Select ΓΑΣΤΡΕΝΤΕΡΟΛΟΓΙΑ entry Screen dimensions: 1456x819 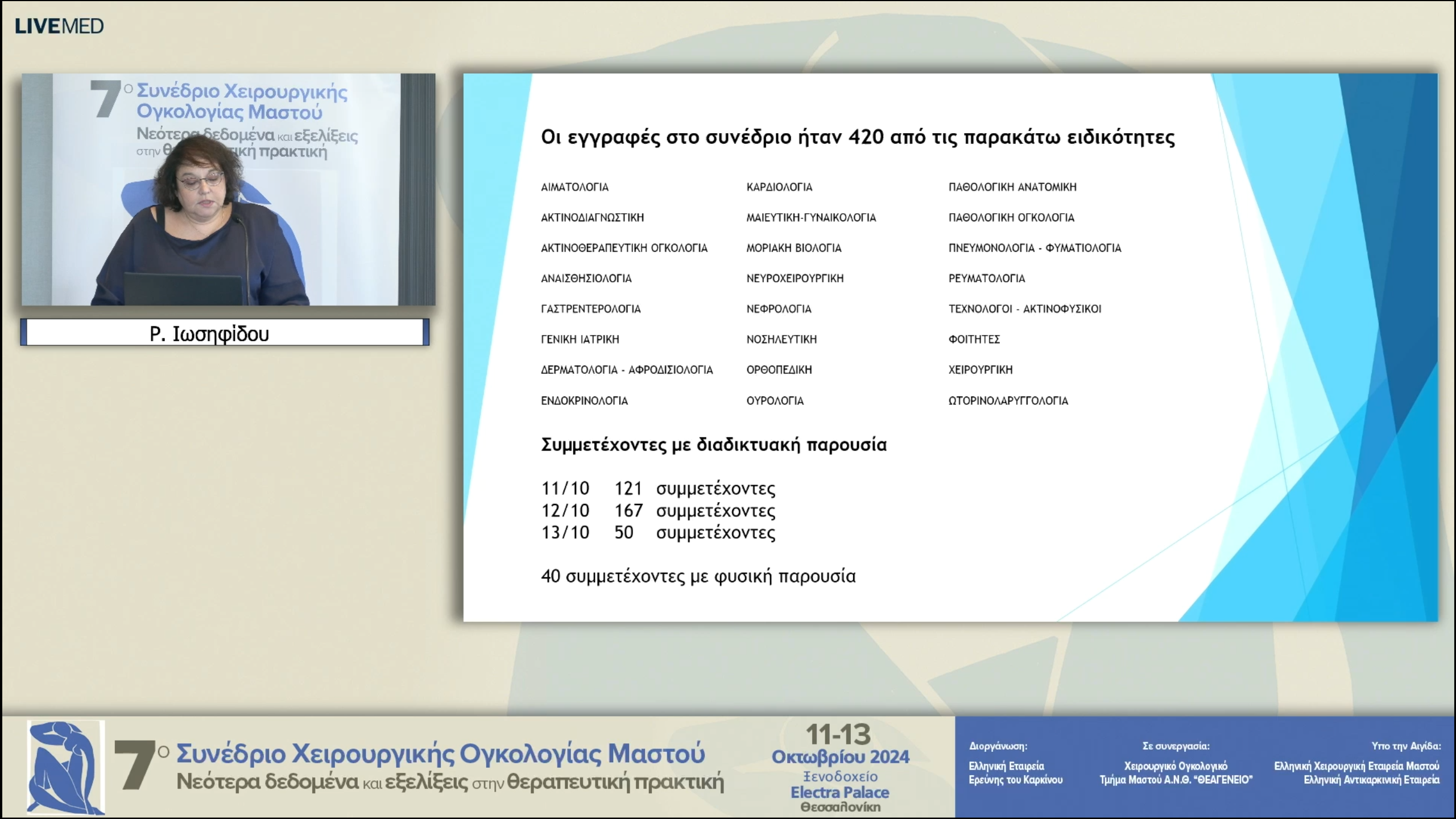tap(590, 309)
